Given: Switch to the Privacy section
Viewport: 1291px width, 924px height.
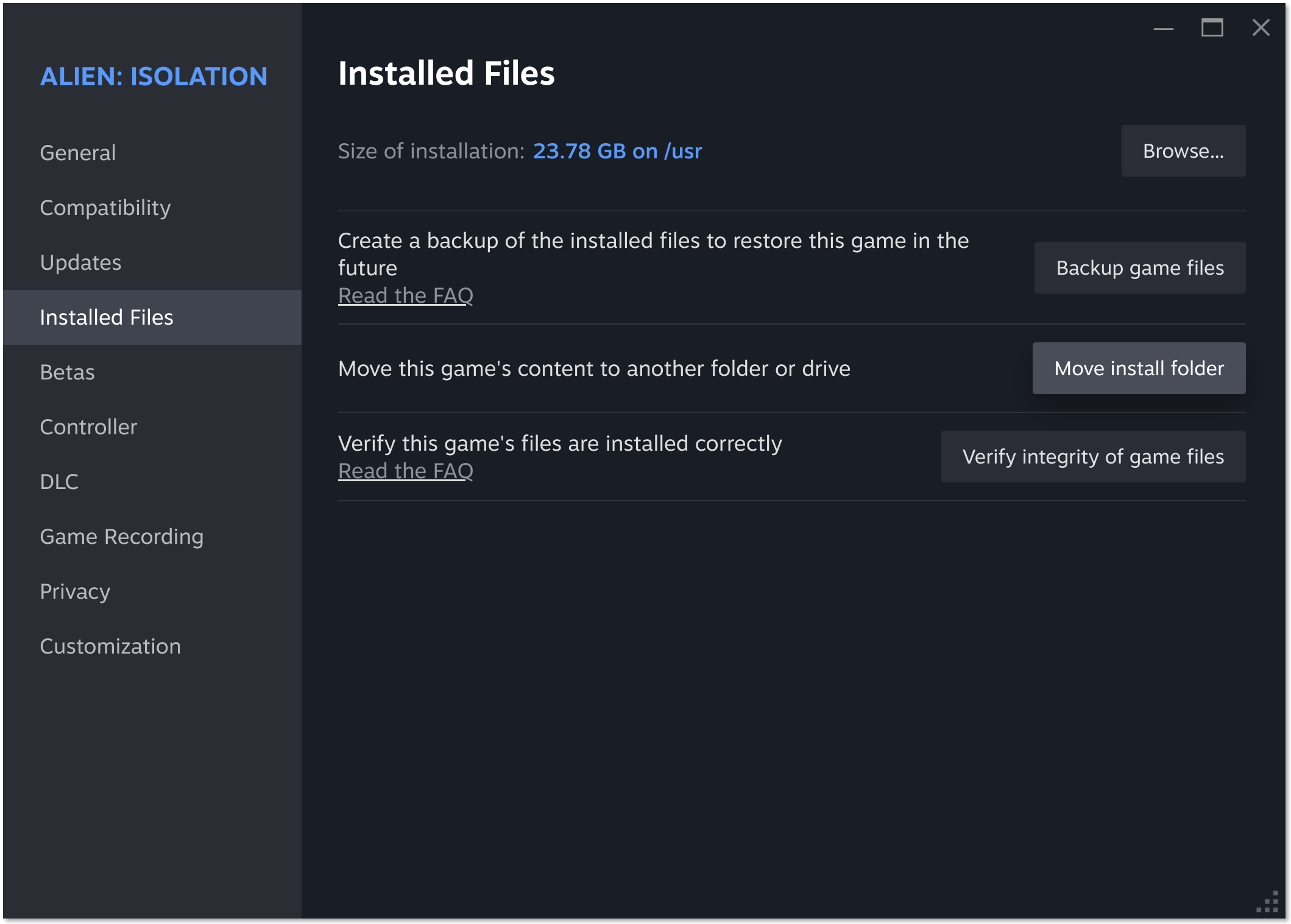Looking at the screenshot, I should 75,591.
